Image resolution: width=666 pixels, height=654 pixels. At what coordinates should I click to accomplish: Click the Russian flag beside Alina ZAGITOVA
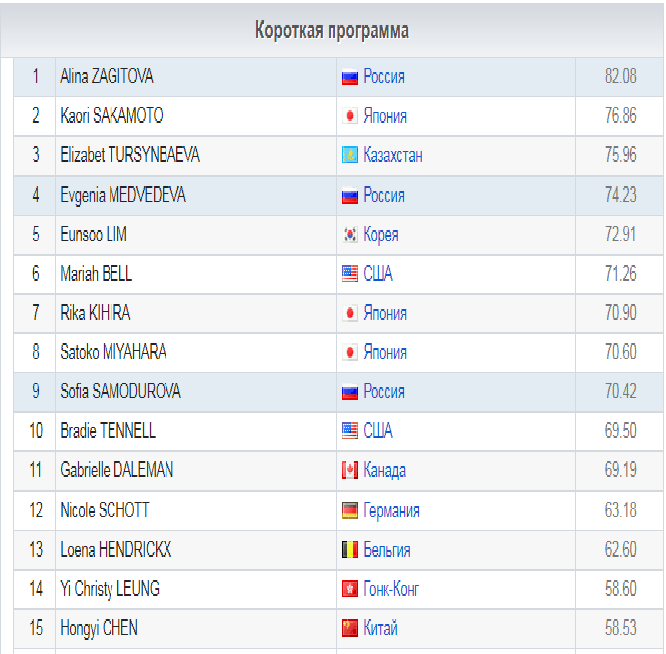[350, 77]
